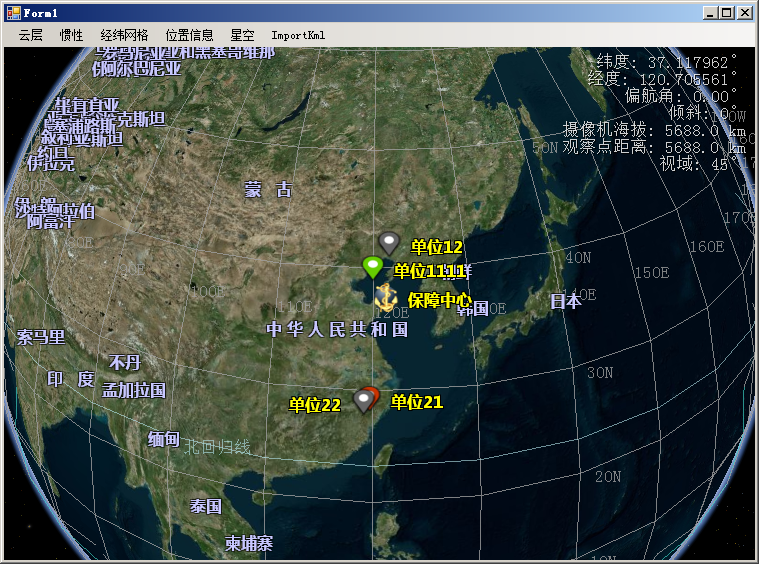This screenshot has width=759, height=564.
Task: Toggle the 星空 starfield menu item
Action: coord(242,35)
